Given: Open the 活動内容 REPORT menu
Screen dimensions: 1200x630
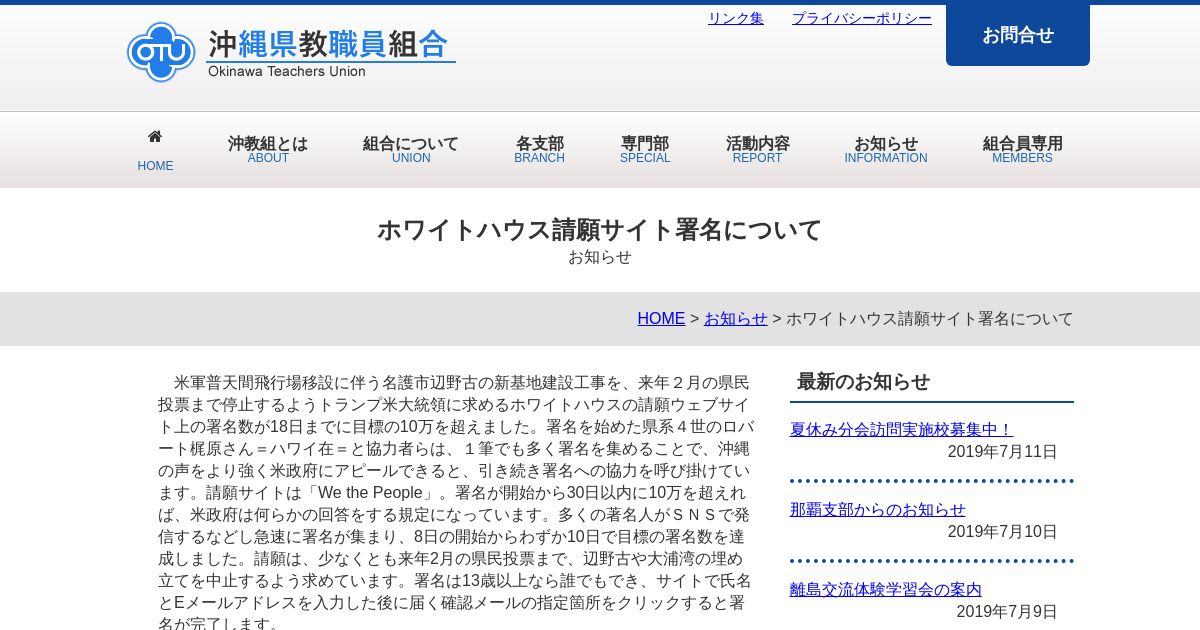Looking at the screenshot, I should 758,150.
